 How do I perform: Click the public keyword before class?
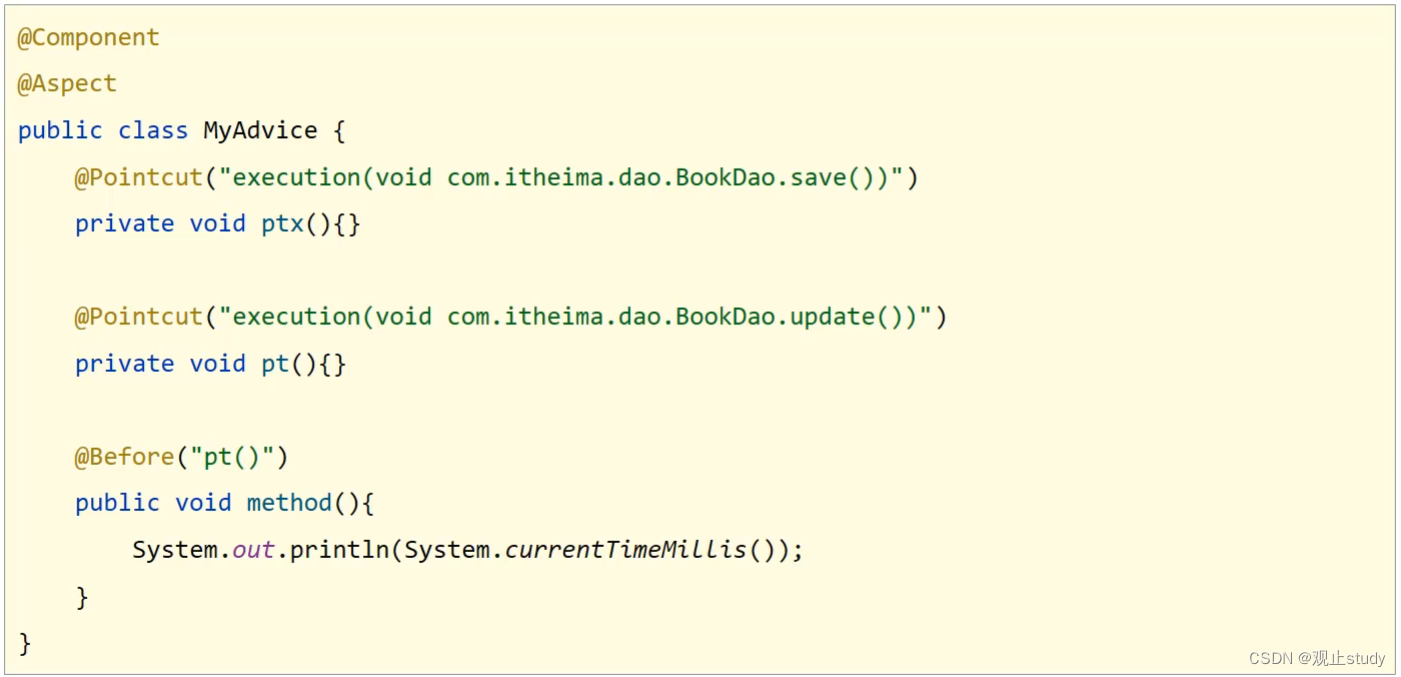[60, 131]
